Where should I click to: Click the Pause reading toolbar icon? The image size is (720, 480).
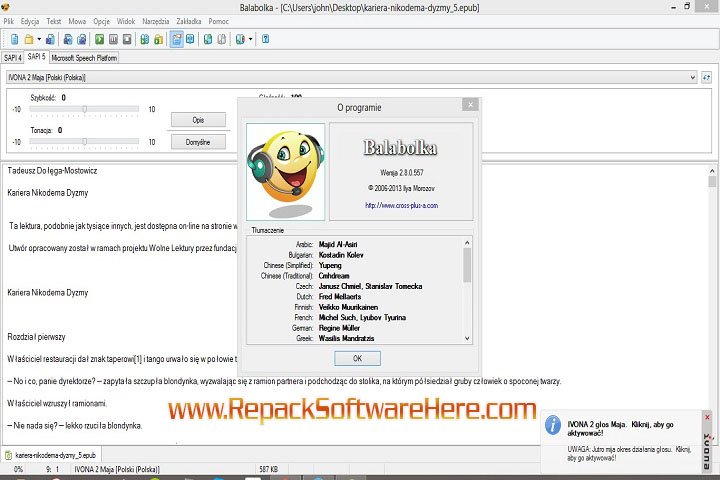click(113, 40)
